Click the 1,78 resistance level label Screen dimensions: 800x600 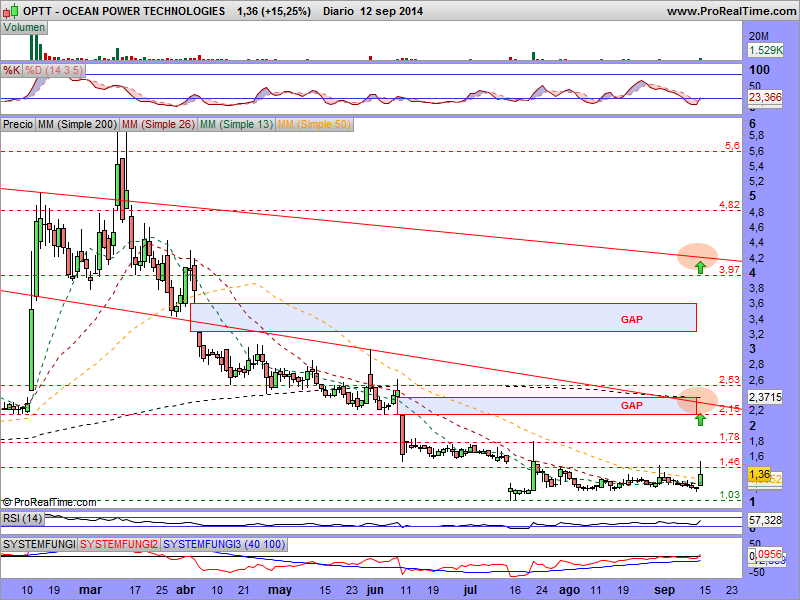[730, 437]
